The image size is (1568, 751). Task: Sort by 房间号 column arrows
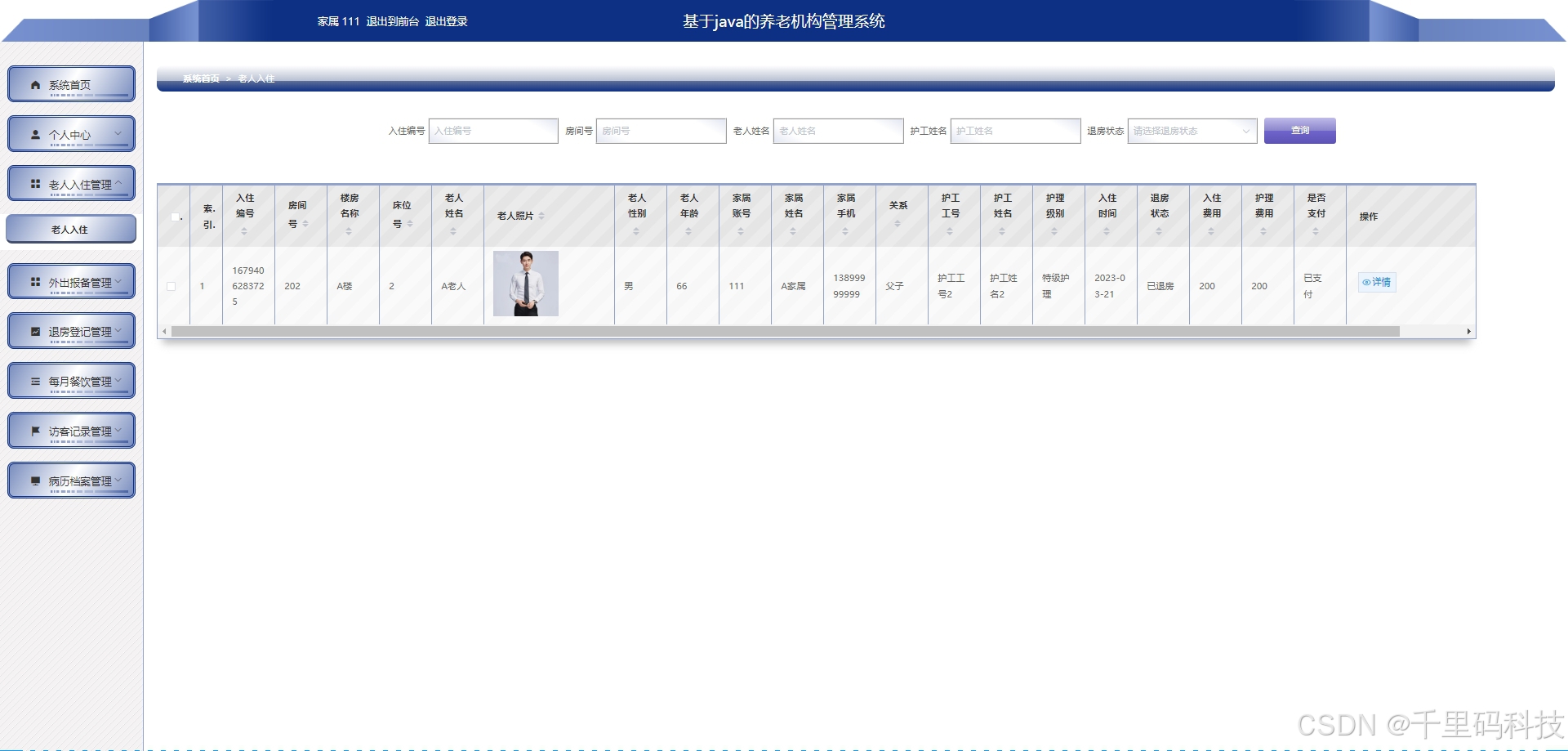point(305,224)
